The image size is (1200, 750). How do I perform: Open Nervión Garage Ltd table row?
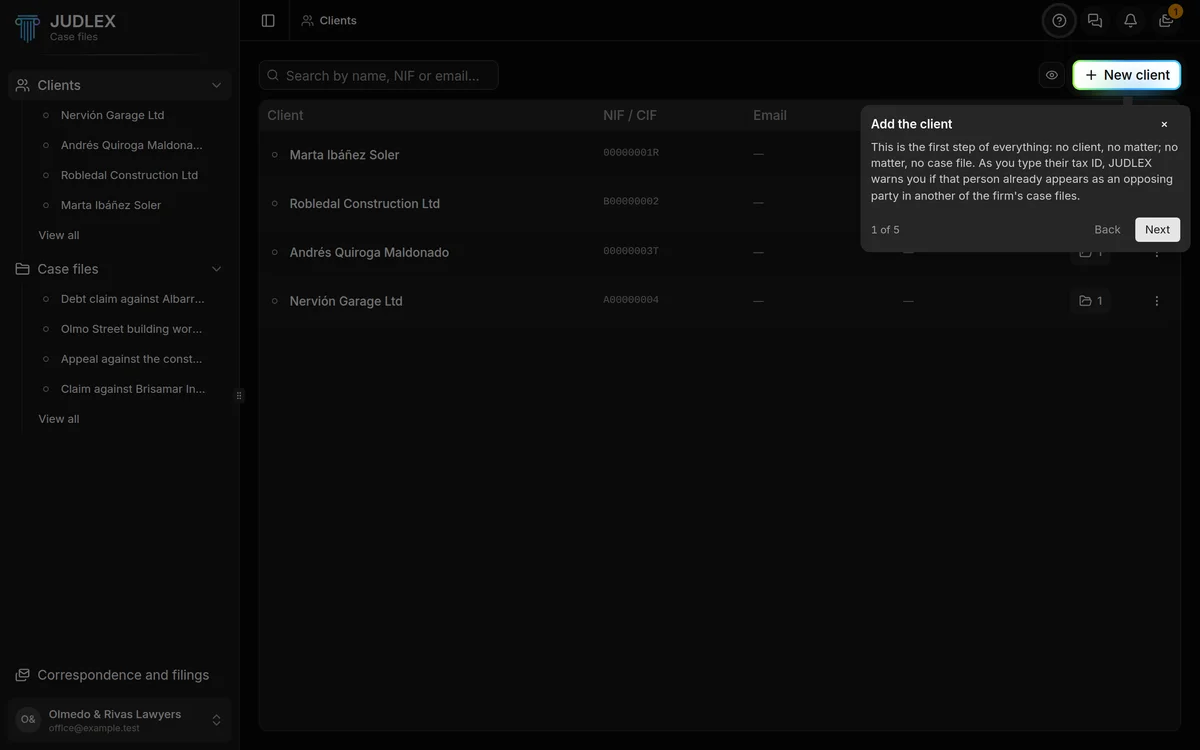click(720, 301)
